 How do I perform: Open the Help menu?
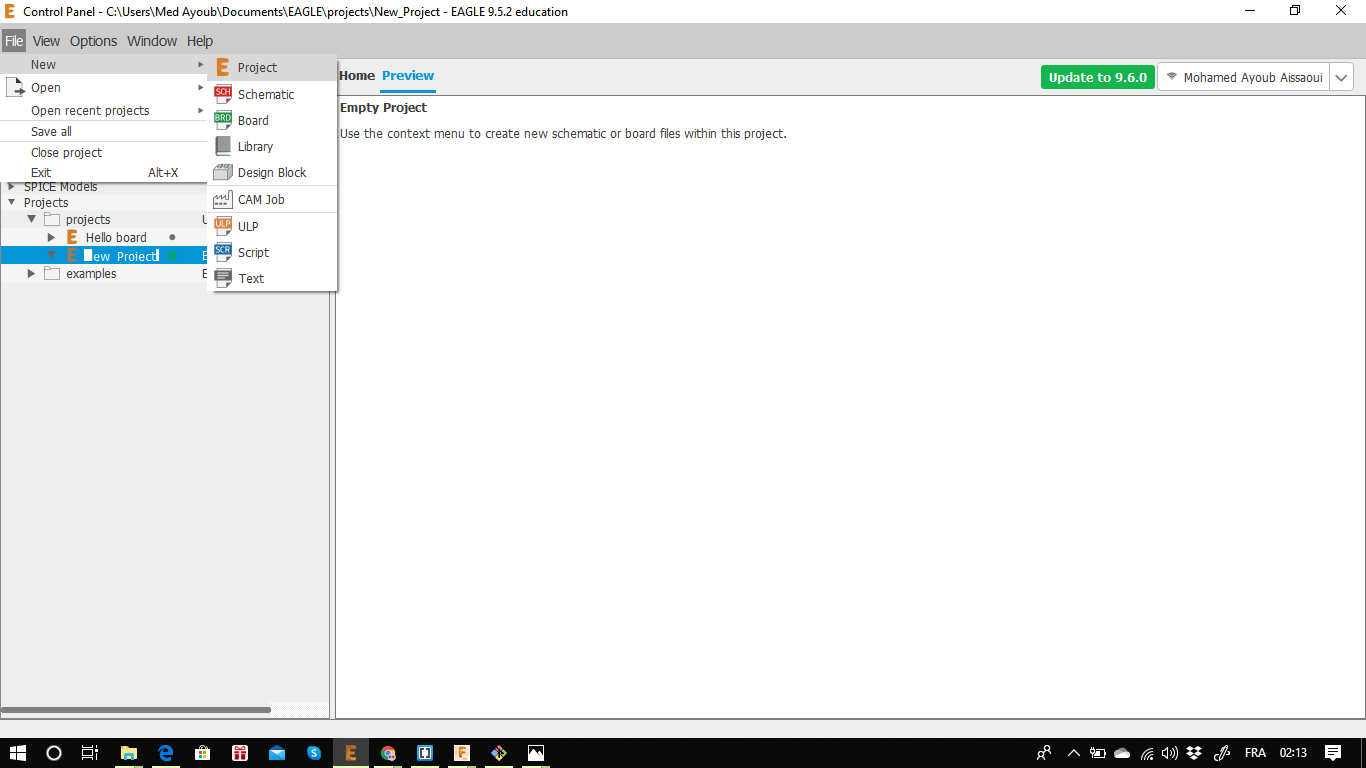(200, 41)
